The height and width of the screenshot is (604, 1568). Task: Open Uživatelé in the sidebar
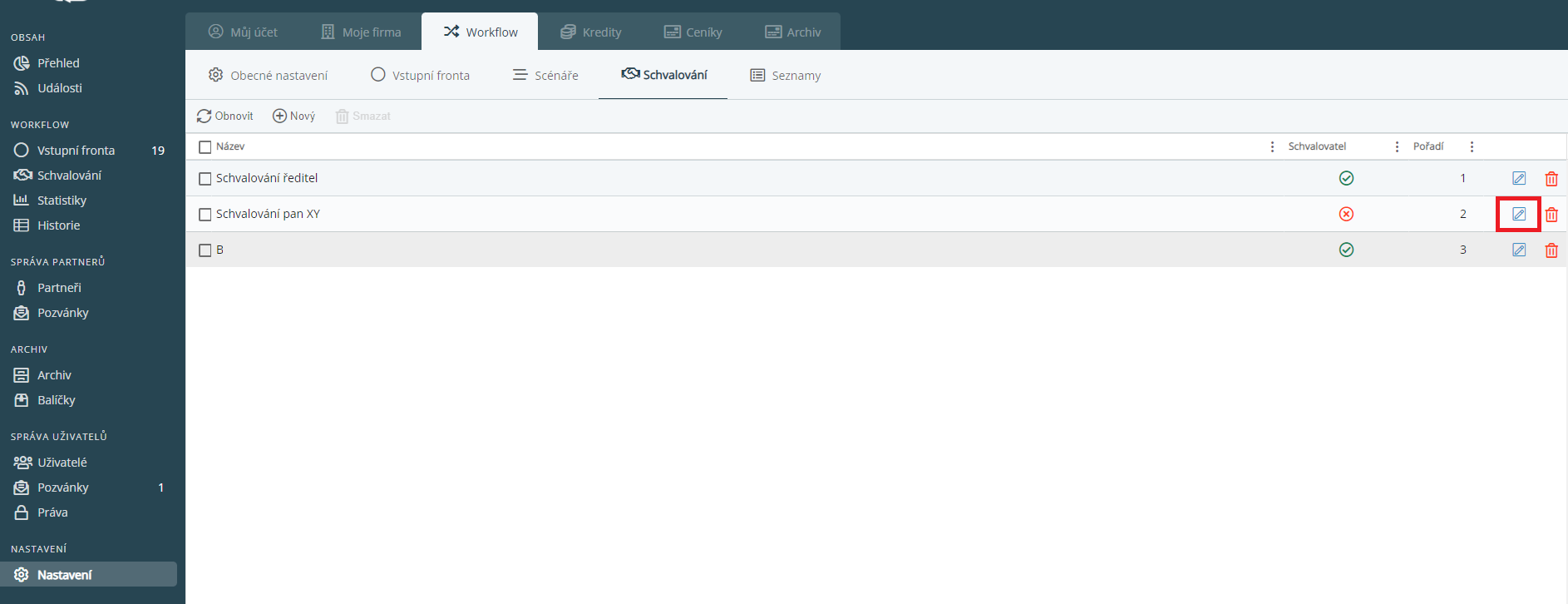[62, 463]
